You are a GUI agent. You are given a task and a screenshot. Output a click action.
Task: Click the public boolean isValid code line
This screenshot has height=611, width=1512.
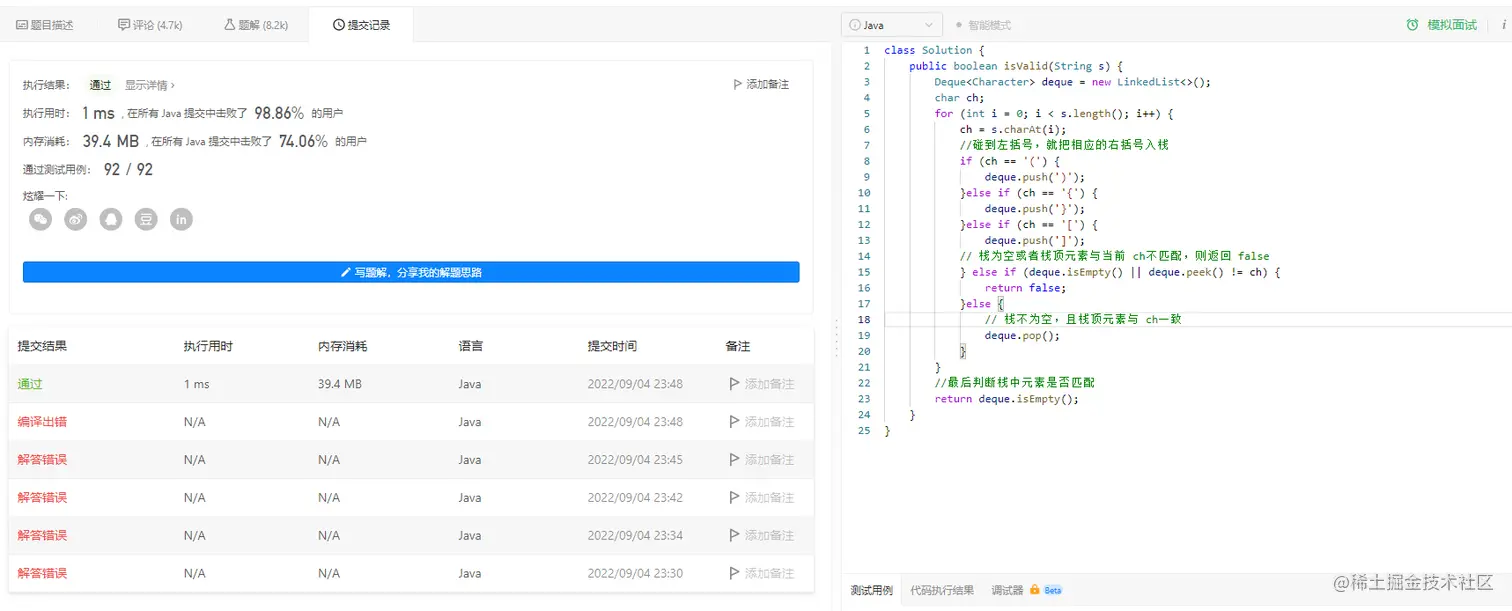tap(1017, 66)
